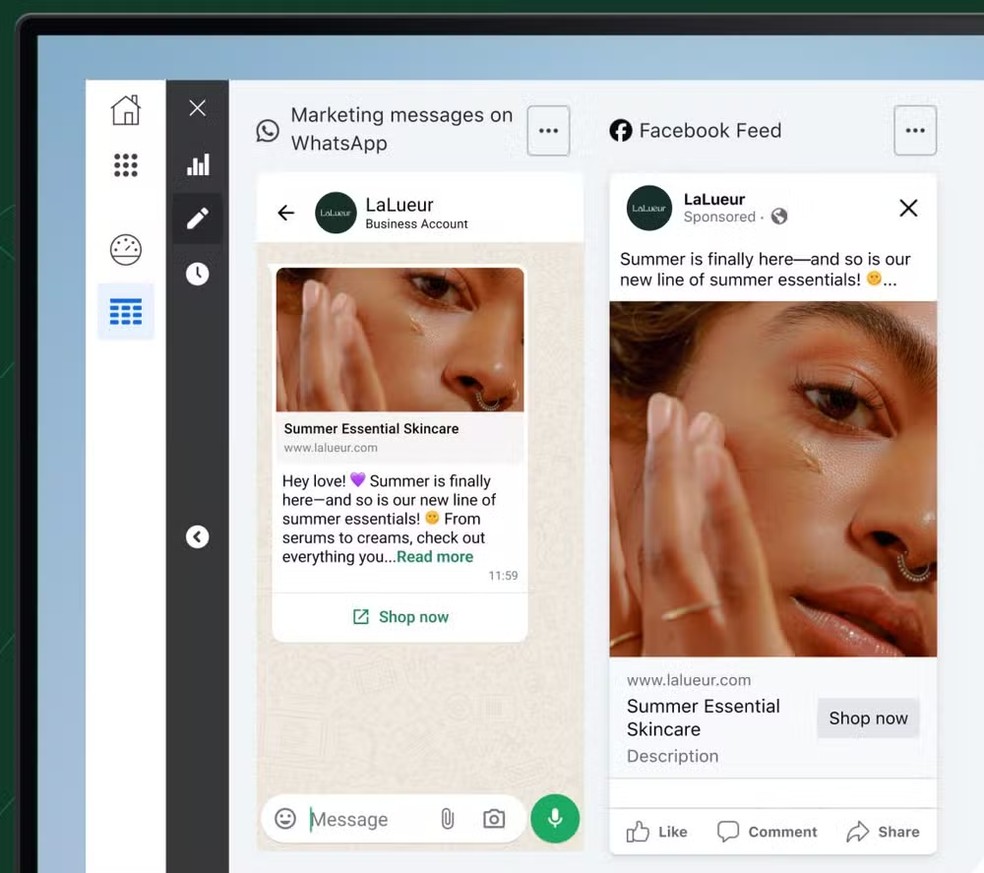The height and width of the screenshot is (873, 984).
Task: Click Read more in WhatsApp message
Action: [x=435, y=557]
